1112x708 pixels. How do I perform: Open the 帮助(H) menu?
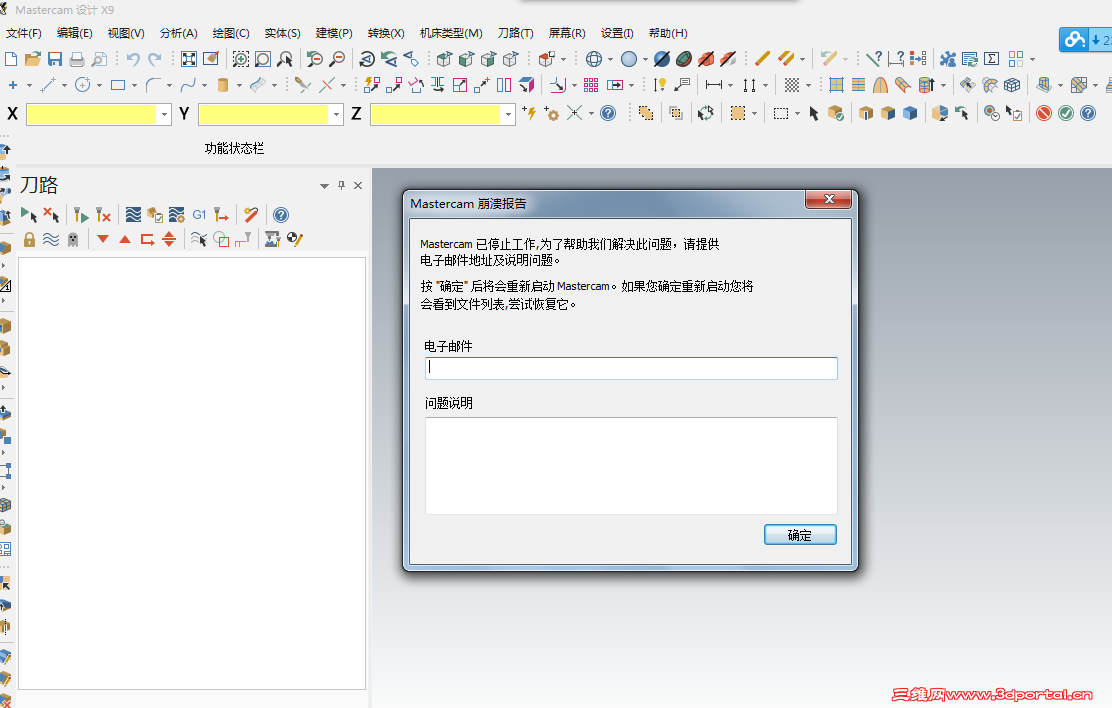click(x=668, y=33)
